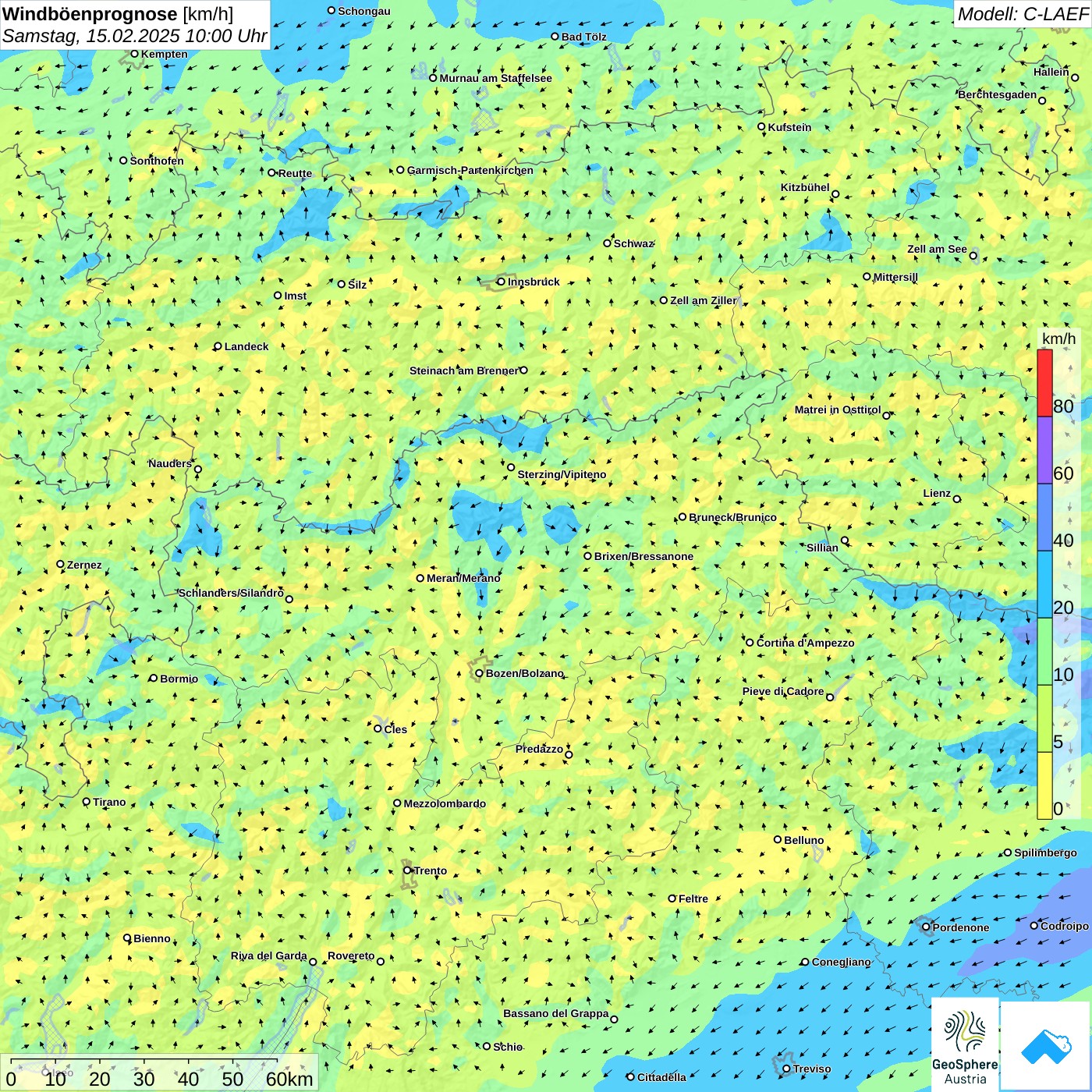This screenshot has height=1092, width=1092.
Task: Click the "Garmisch-Partenkirchen" label
Action: [470, 170]
